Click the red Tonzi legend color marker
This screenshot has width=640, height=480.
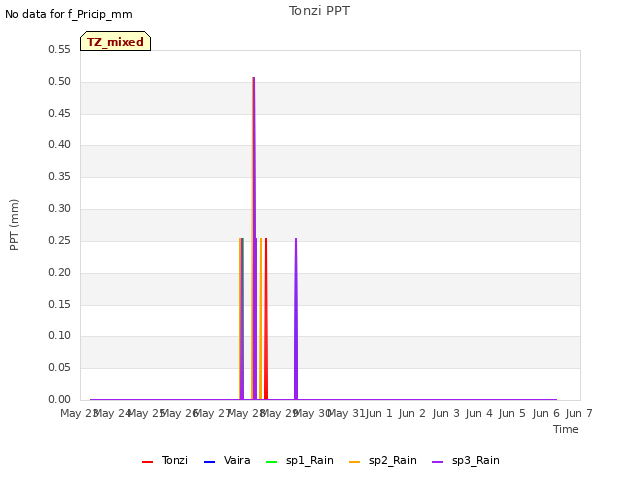(x=147, y=462)
